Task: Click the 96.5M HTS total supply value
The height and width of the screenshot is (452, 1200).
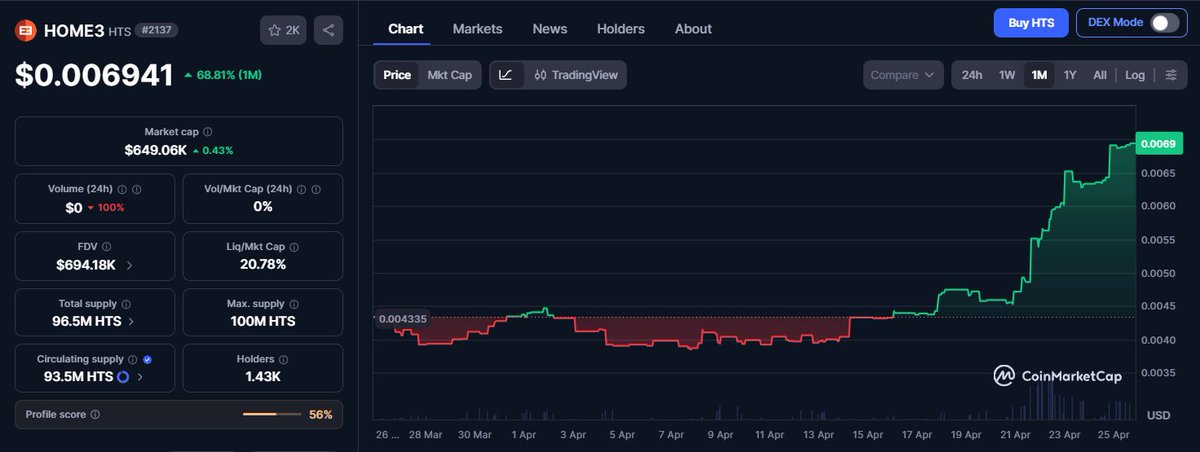Action: (88, 321)
